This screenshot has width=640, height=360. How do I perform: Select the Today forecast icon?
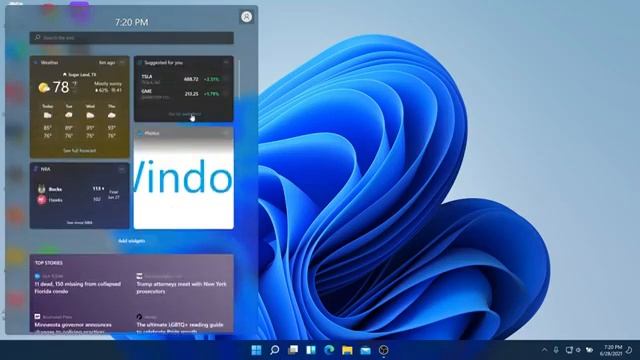click(48, 116)
